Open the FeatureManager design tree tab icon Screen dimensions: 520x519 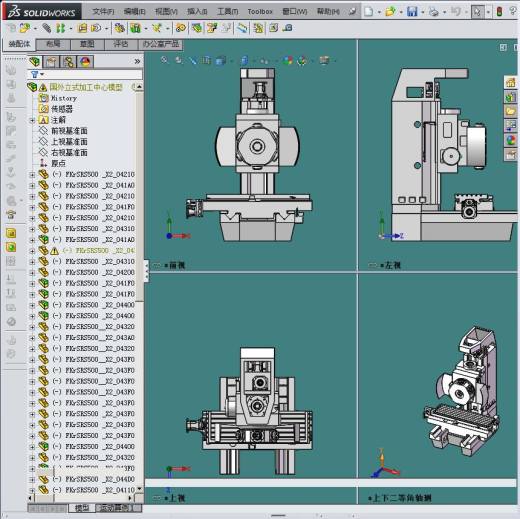coord(35,62)
